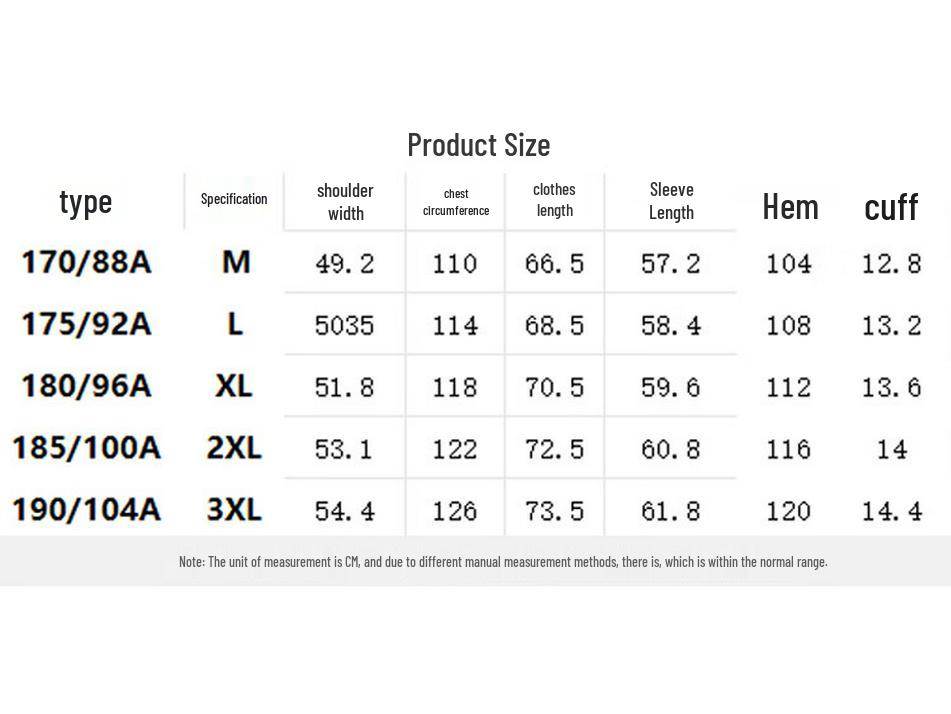Screen dimensions: 951x714
Task: Click the measurement note text
Action: 503,562
